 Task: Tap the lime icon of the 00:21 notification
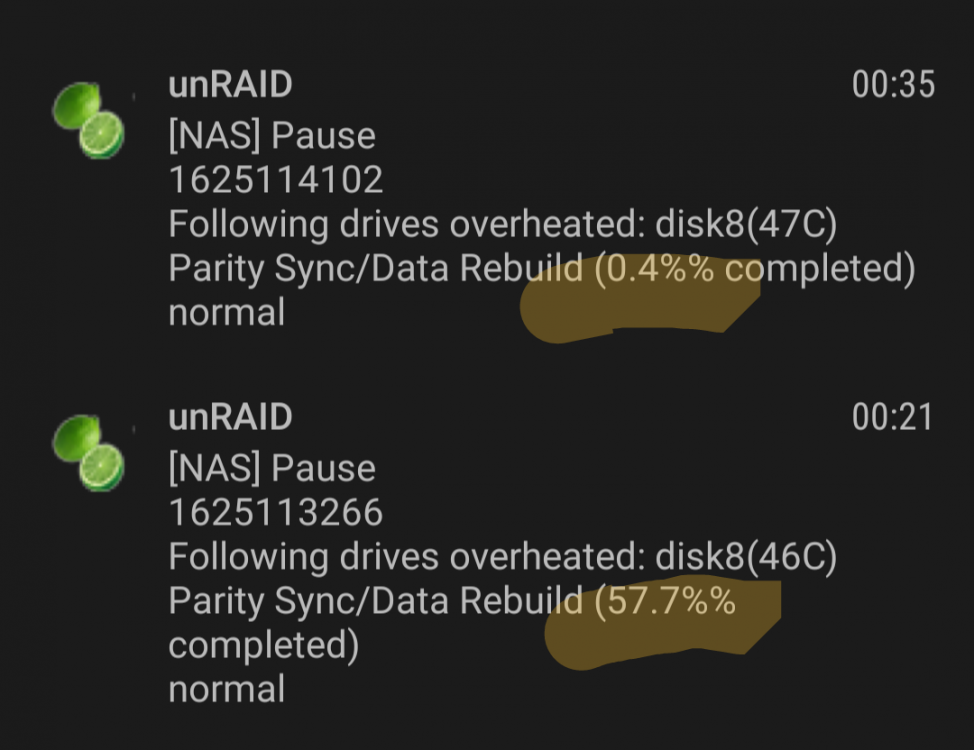[88, 453]
